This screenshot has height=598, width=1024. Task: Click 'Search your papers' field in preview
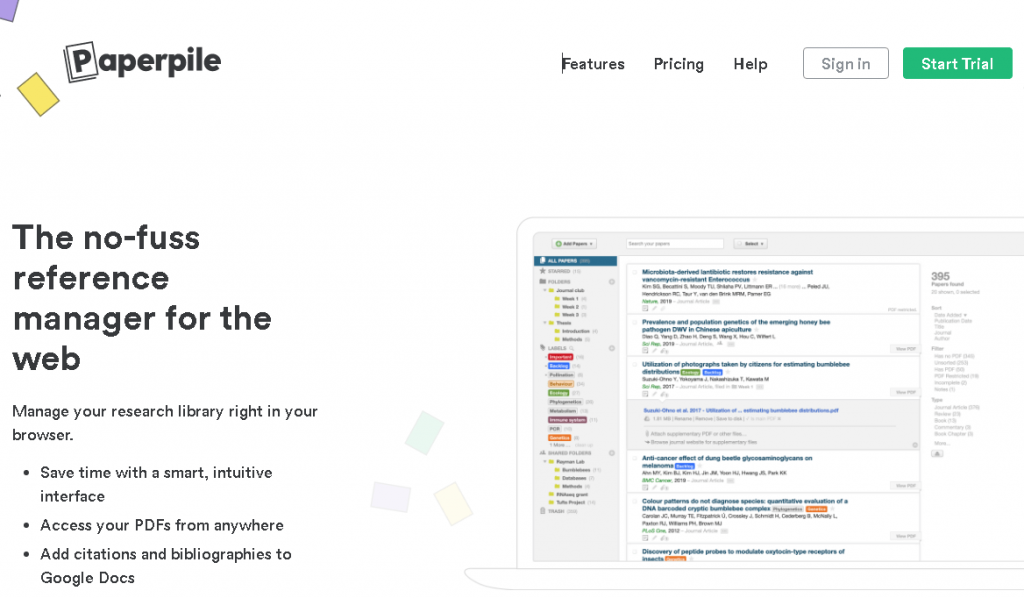pos(675,244)
